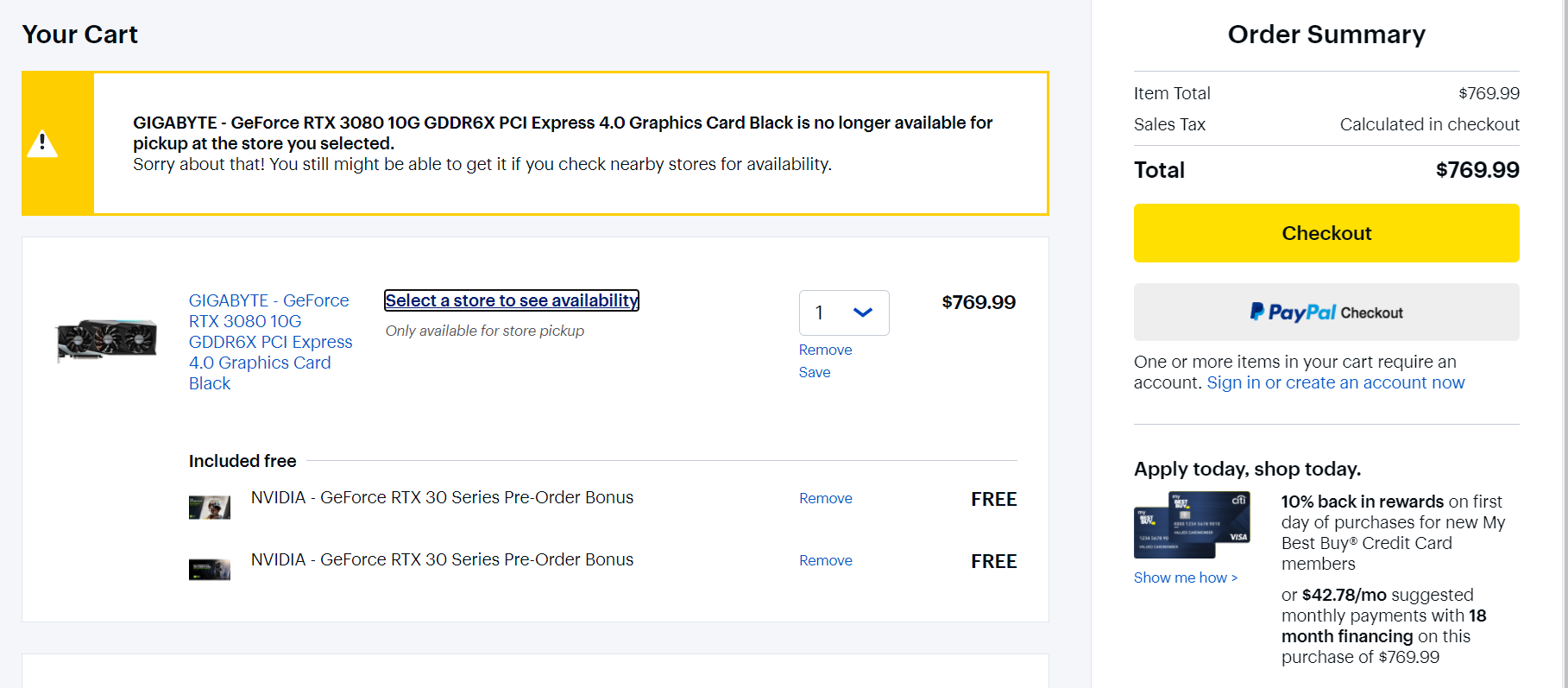Open GIGABYTE GeForce RTX 3080 product link

(270, 342)
